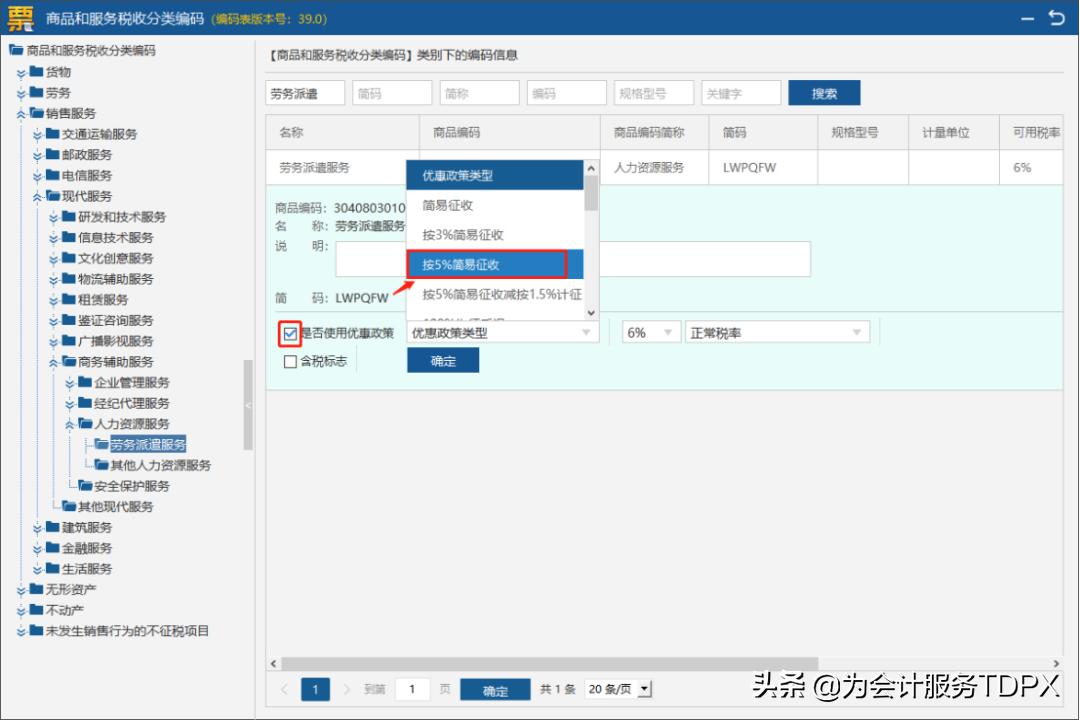Click the 搜索 search button
This screenshot has width=1080, height=720.
click(x=824, y=92)
